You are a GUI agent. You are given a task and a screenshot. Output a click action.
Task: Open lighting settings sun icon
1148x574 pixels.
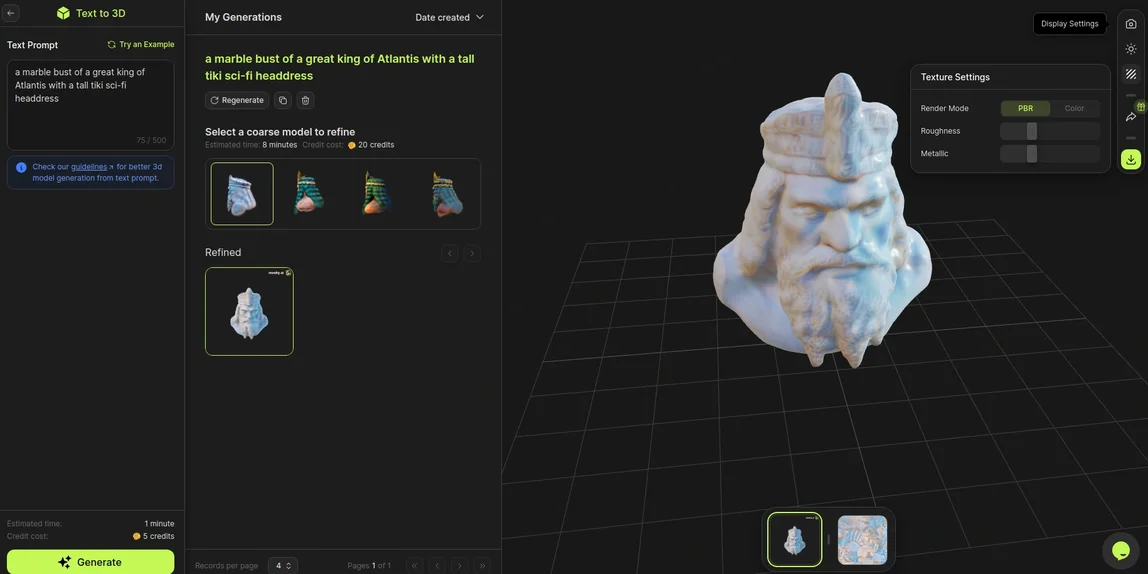[1130, 49]
